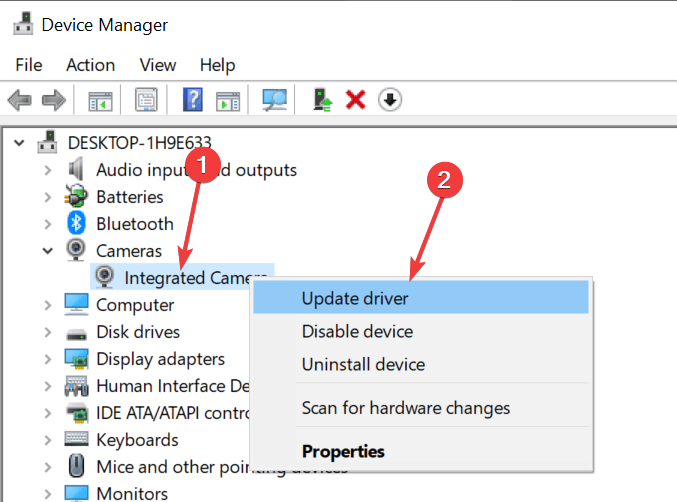Viewport: 677px width, 502px height.
Task: Expand the Disk drives category
Action: coord(47,332)
